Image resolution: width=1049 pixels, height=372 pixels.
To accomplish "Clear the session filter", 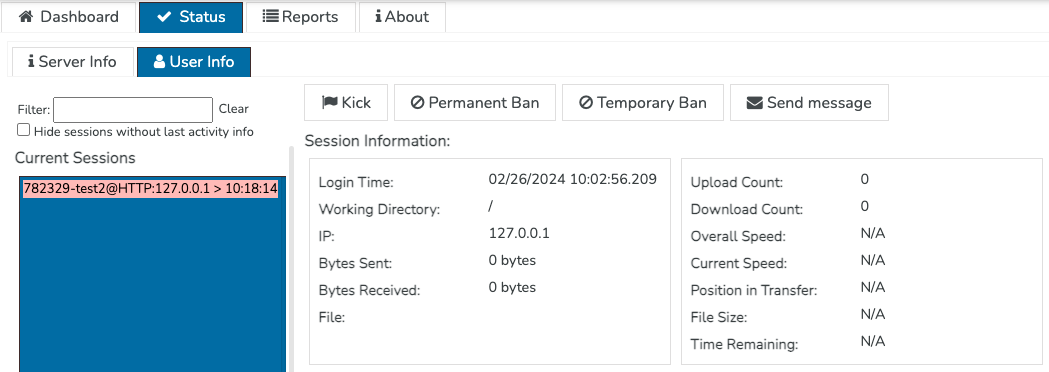I will 233,109.
